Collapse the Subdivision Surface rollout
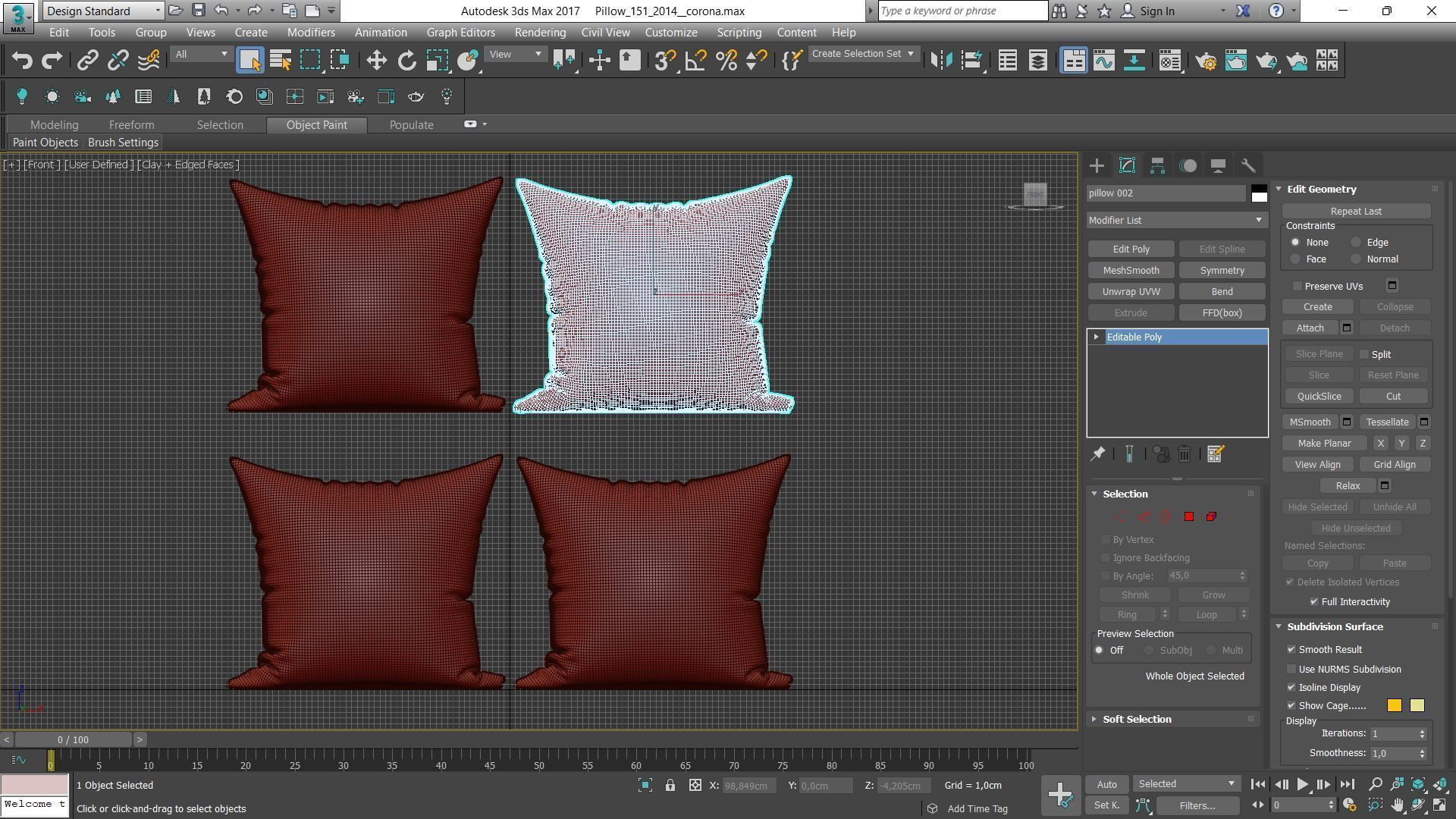Viewport: 1456px width, 819px height. pos(1335,627)
